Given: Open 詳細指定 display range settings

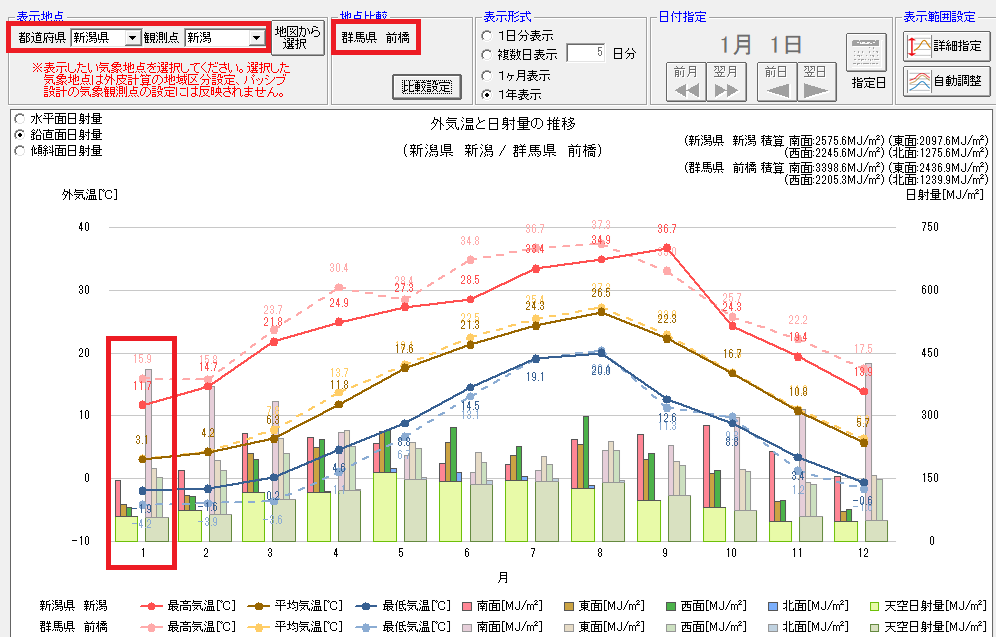Looking at the screenshot, I should (946, 46).
